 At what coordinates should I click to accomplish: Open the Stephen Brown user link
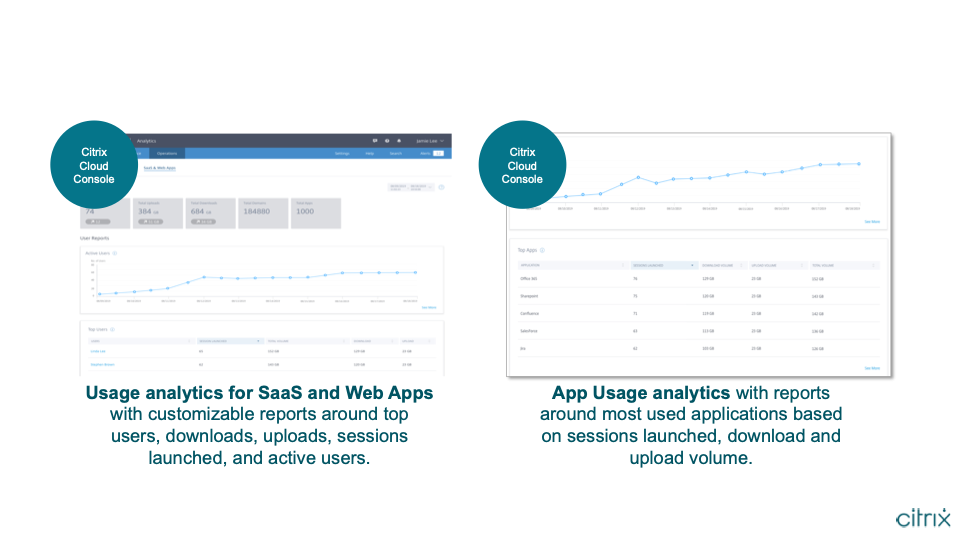point(102,364)
